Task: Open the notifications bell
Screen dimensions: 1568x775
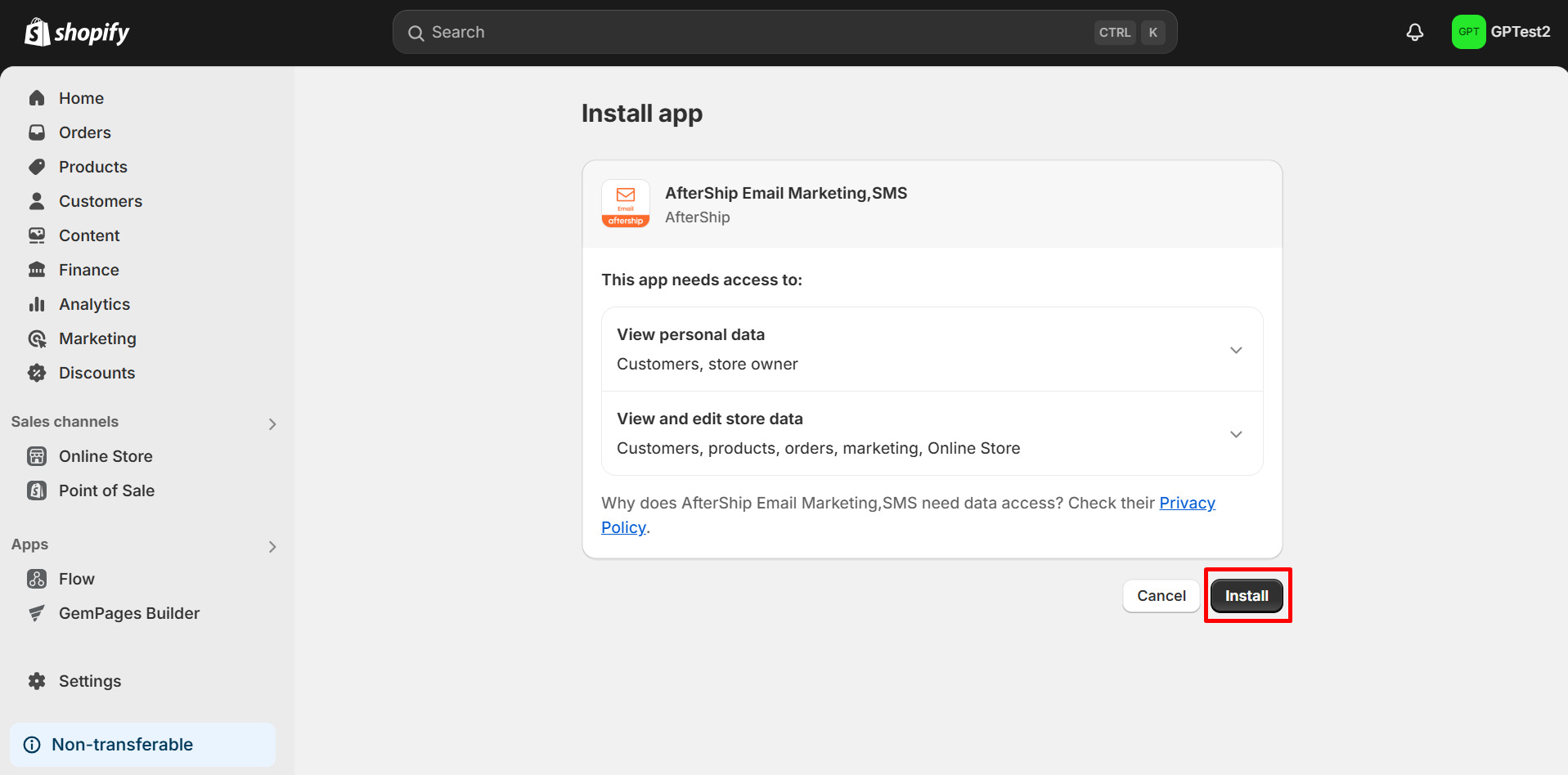Action: tap(1414, 32)
